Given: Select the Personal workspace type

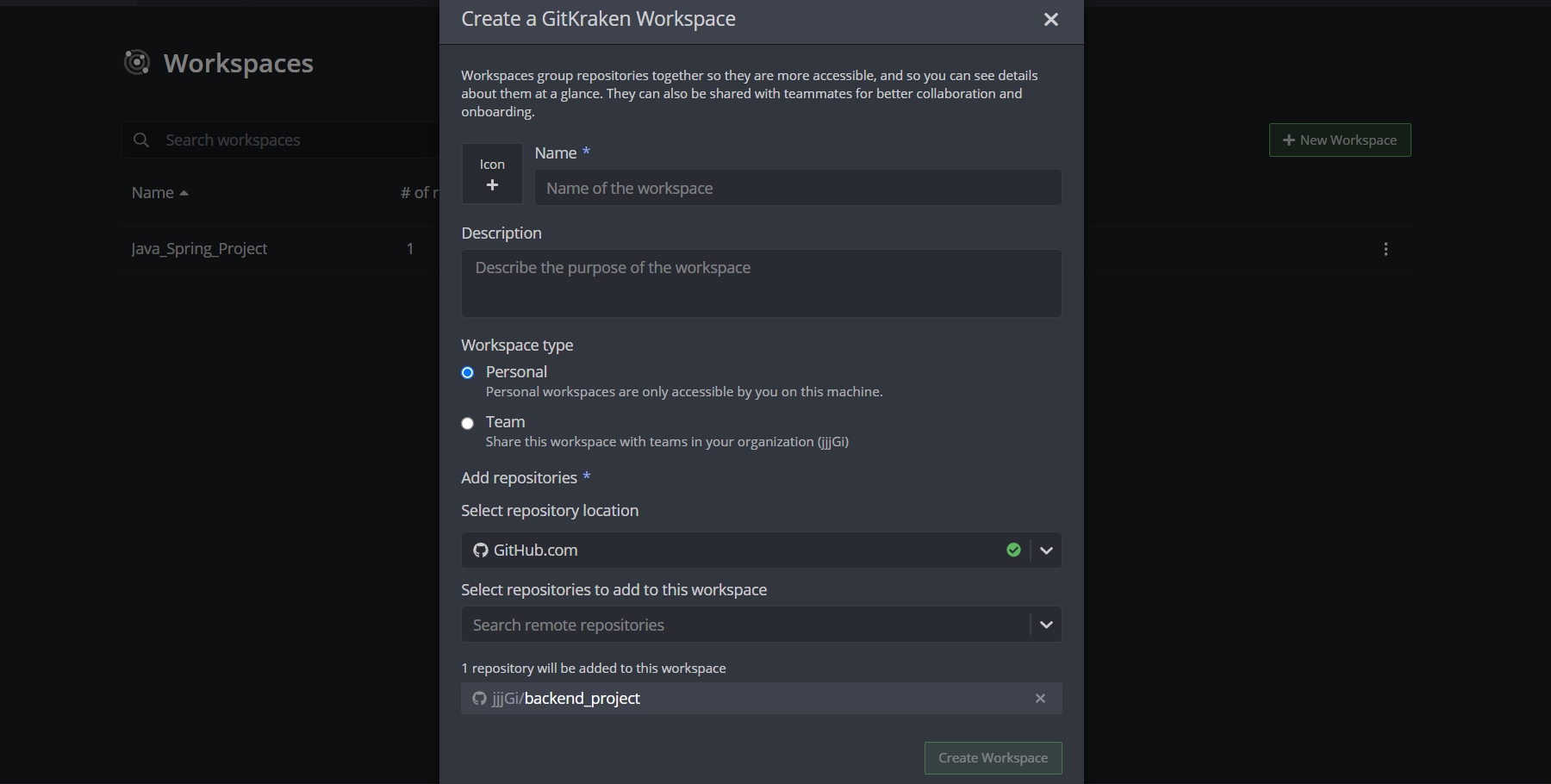Looking at the screenshot, I should [467, 372].
